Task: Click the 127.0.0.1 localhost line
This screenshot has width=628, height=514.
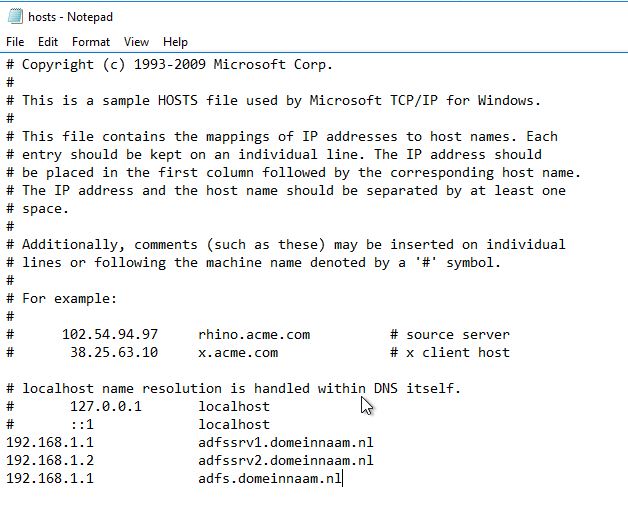Action: (x=138, y=406)
